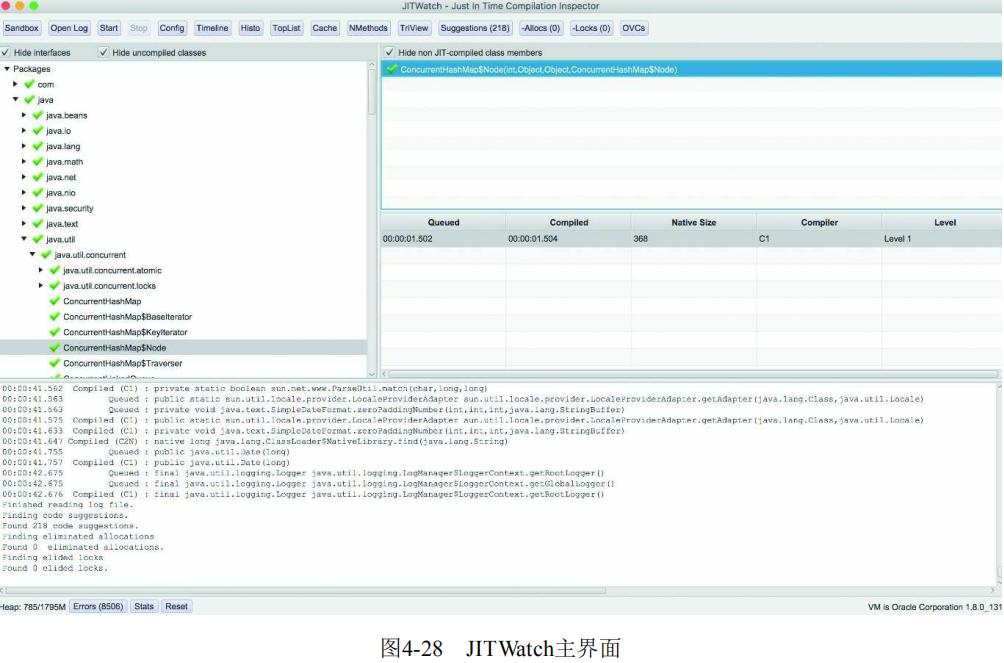This screenshot has width=1004, height=663.
Task: Open the TriView window
Action: [x=414, y=28]
